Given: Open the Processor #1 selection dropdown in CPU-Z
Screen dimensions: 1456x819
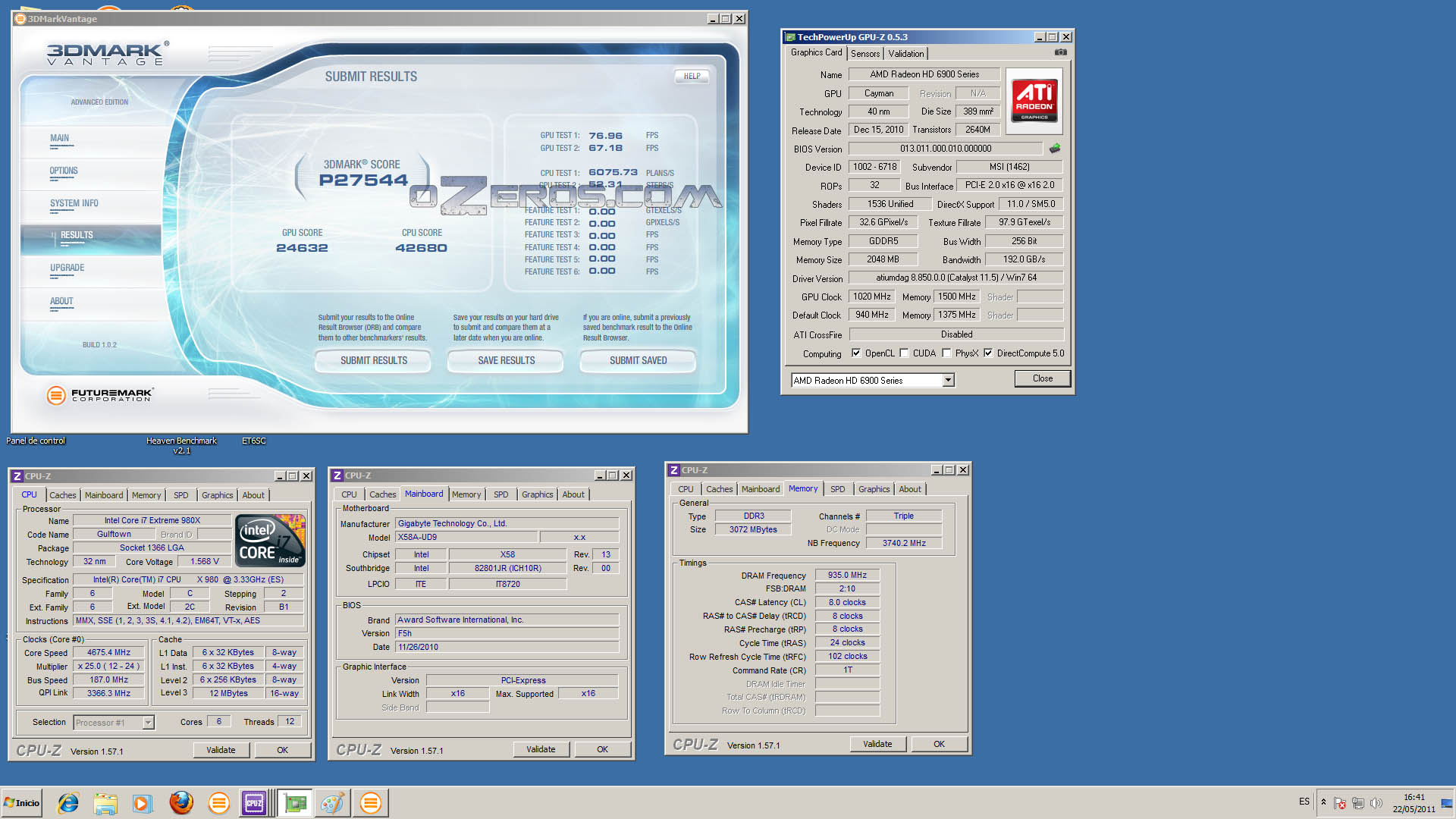Looking at the screenshot, I should click(x=149, y=723).
